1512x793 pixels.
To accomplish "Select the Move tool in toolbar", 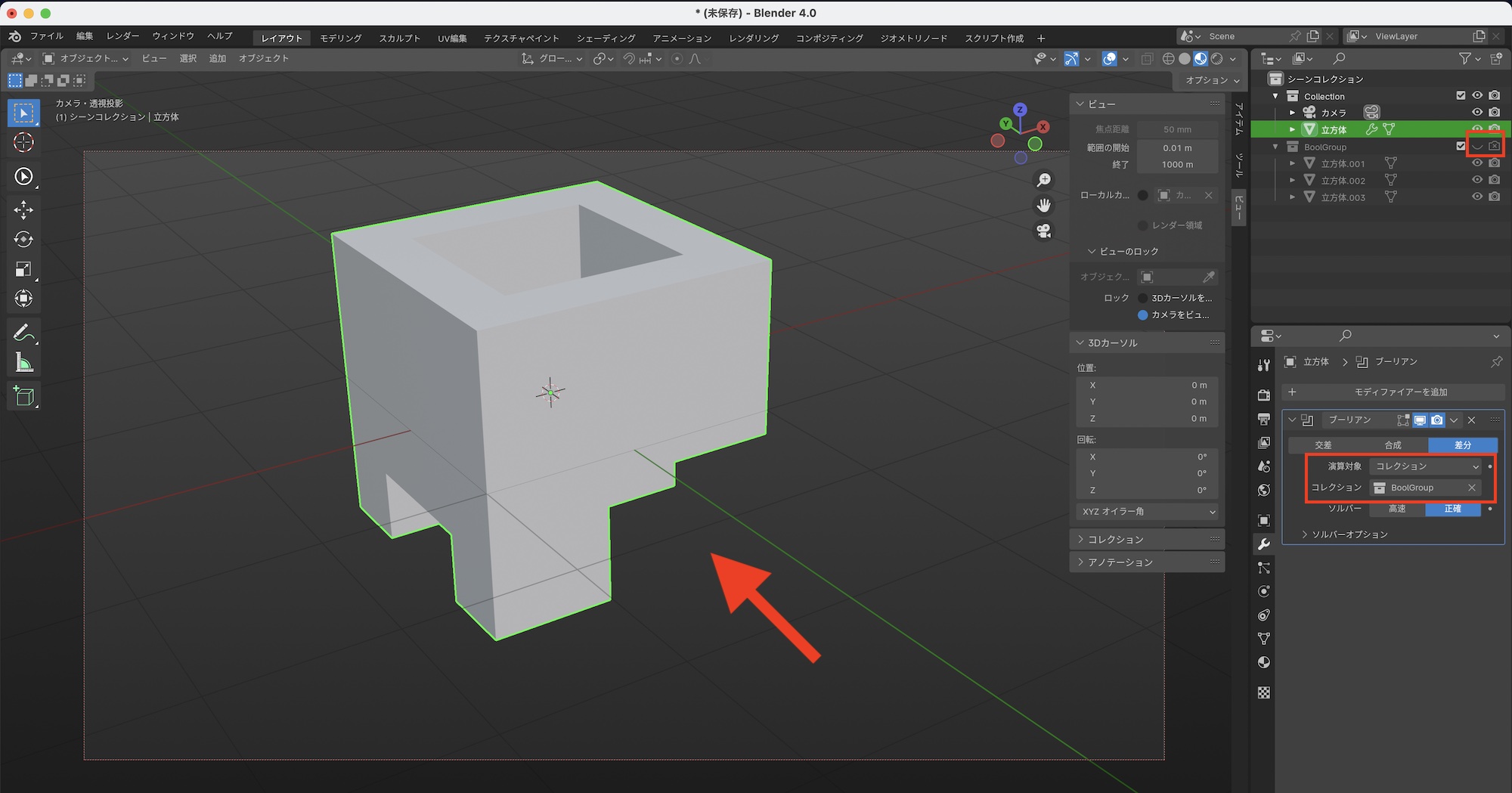I will pos(23,210).
